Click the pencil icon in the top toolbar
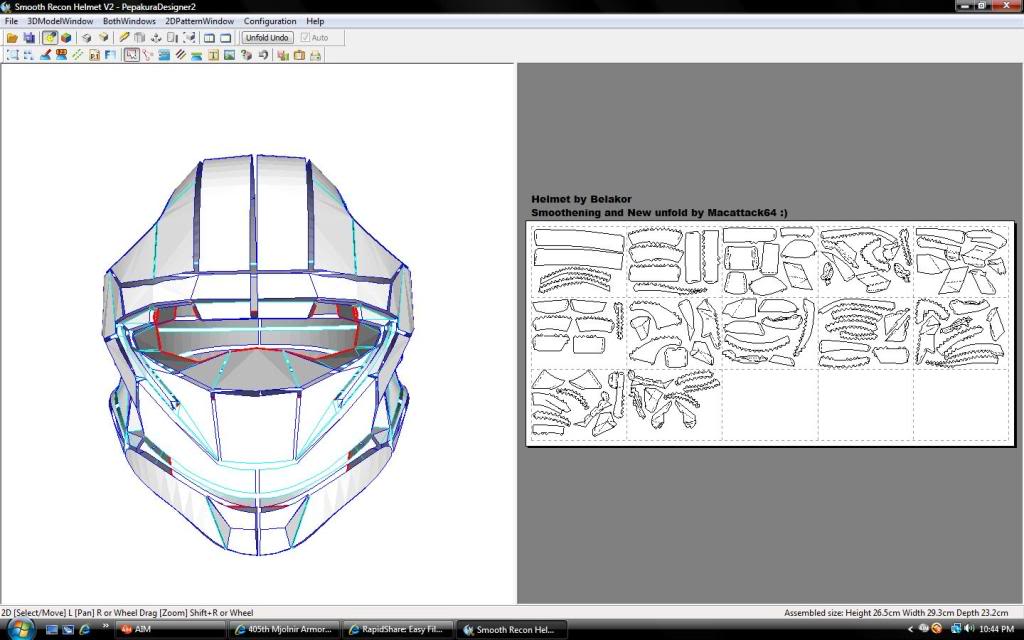Viewport: 1024px width, 640px height. tap(124, 38)
